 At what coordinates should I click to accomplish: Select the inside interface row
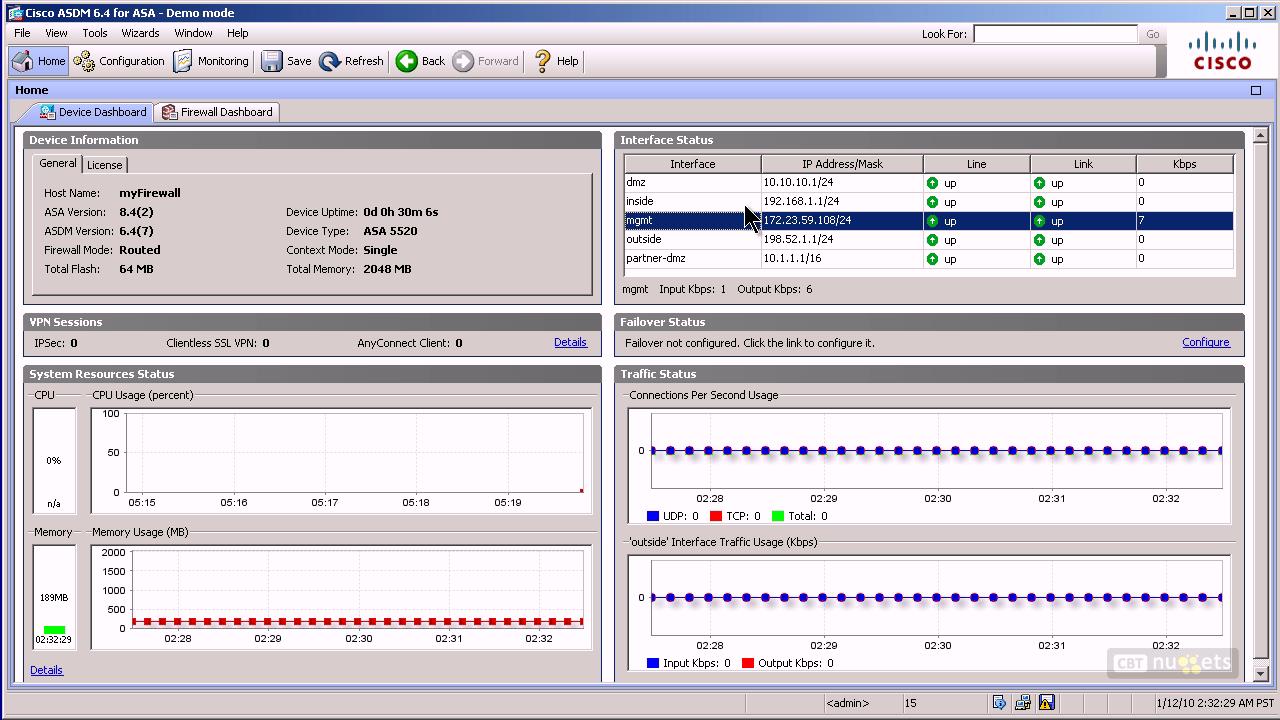pos(928,202)
